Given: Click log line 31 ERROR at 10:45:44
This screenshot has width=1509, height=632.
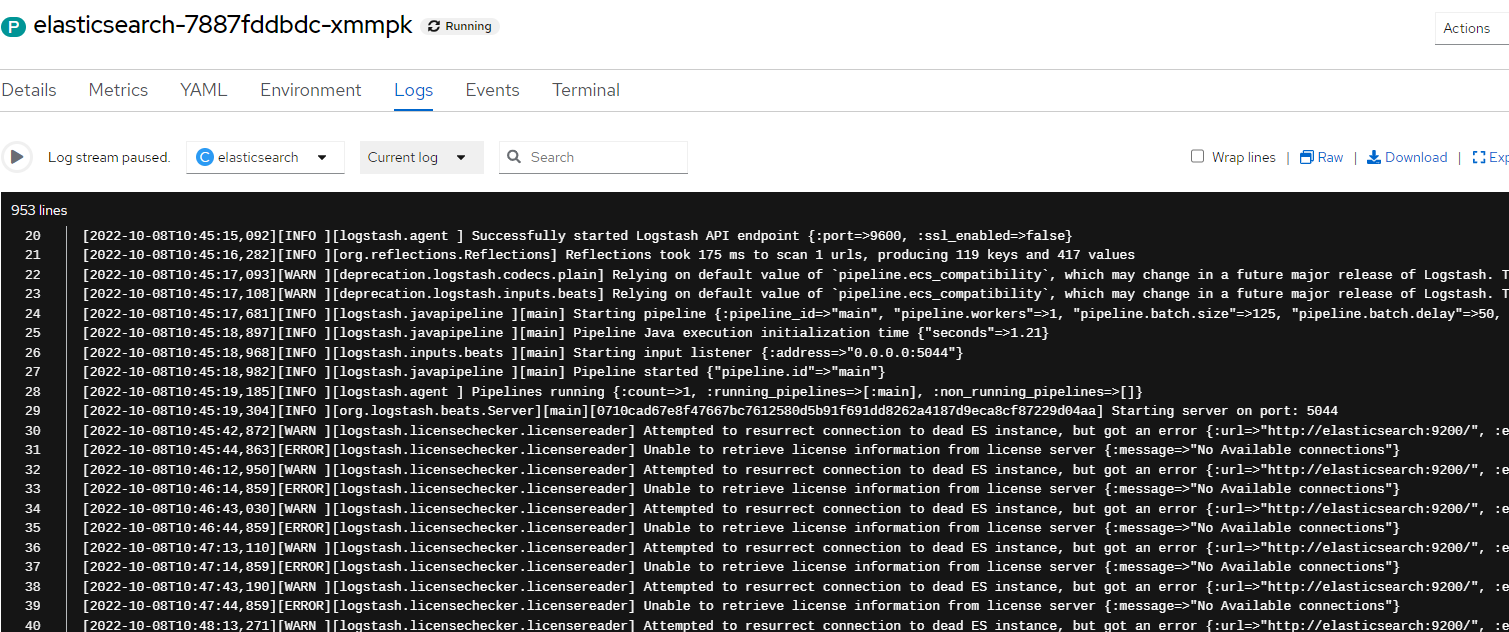Looking at the screenshot, I should coord(741,450).
